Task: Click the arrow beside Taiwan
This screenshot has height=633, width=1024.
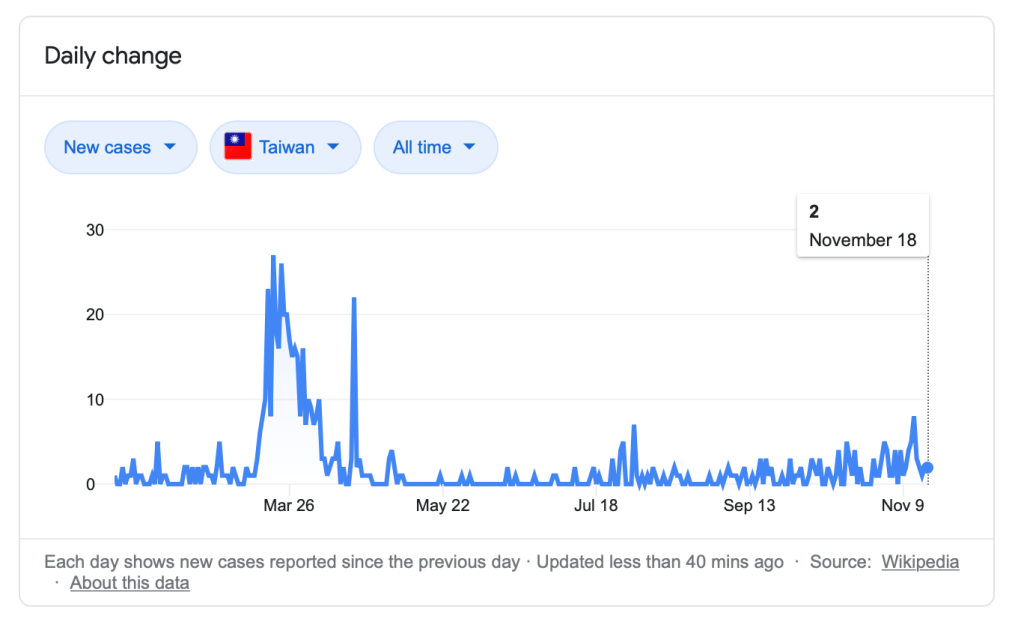Action: pyautogui.click(x=333, y=147)
